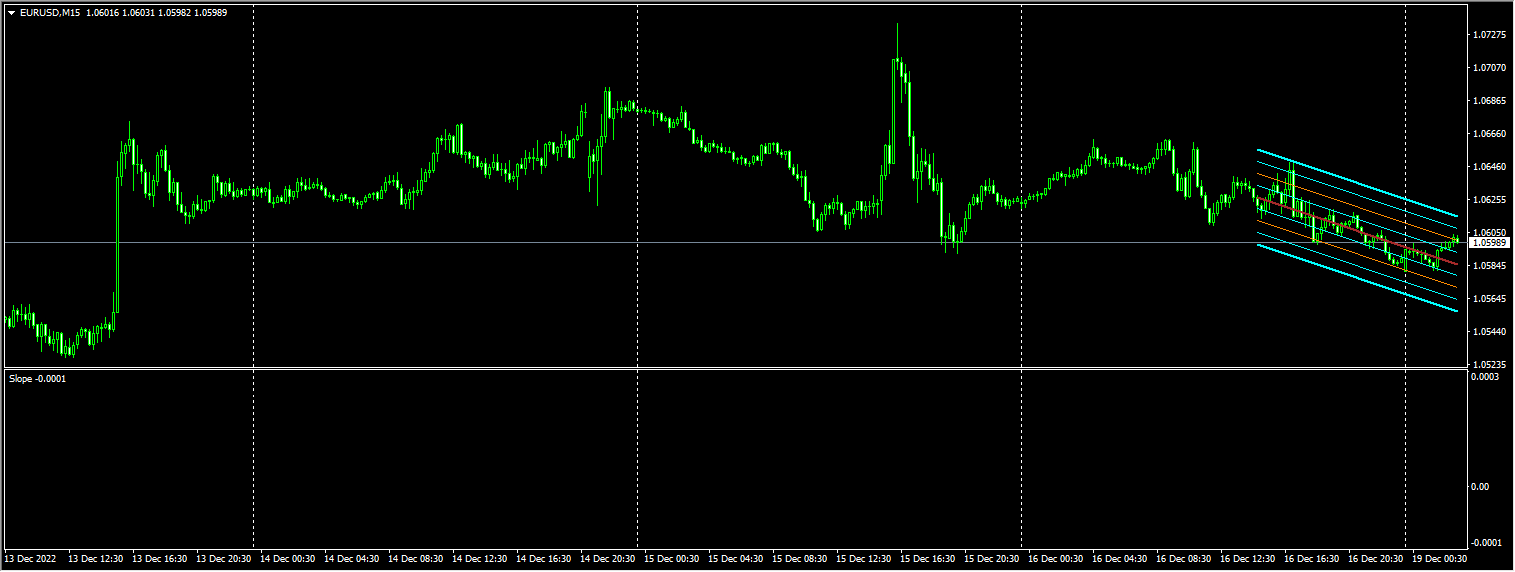Click the 16 Dec 16:30 time label
This screenshot has width=1515, height=572.
coord(1312,559)
